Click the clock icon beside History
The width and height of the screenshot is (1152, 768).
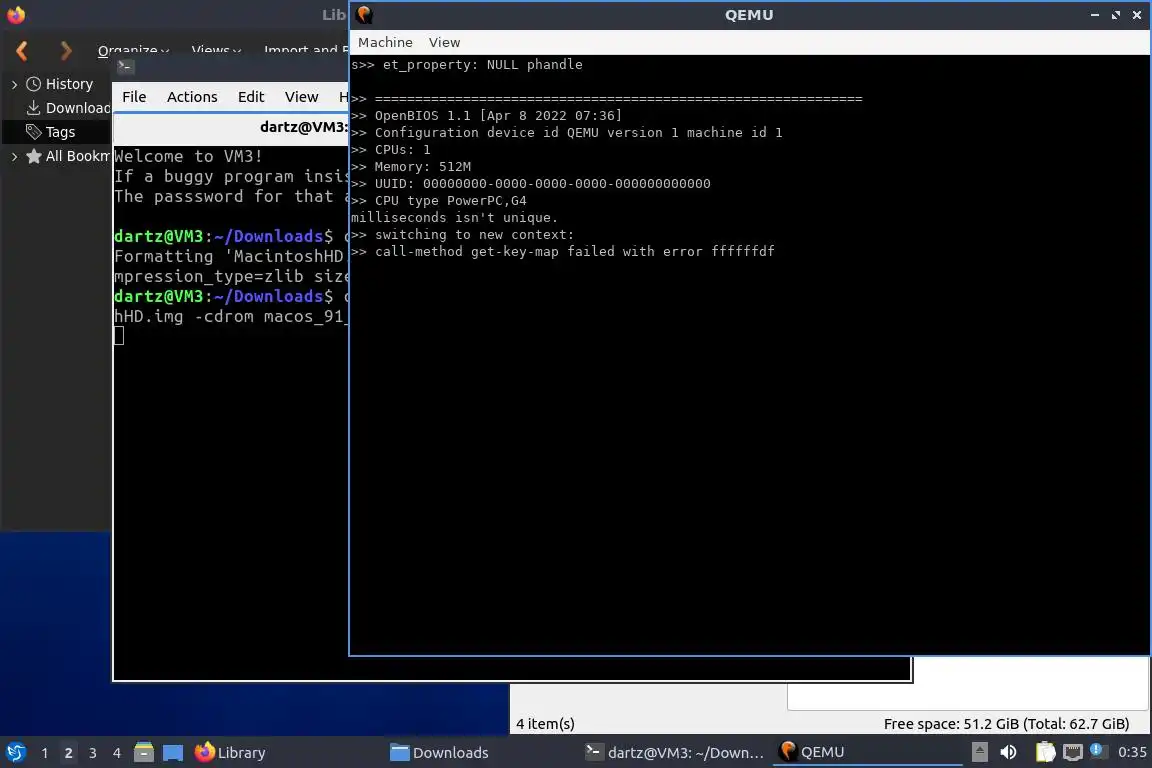point(33,84)
